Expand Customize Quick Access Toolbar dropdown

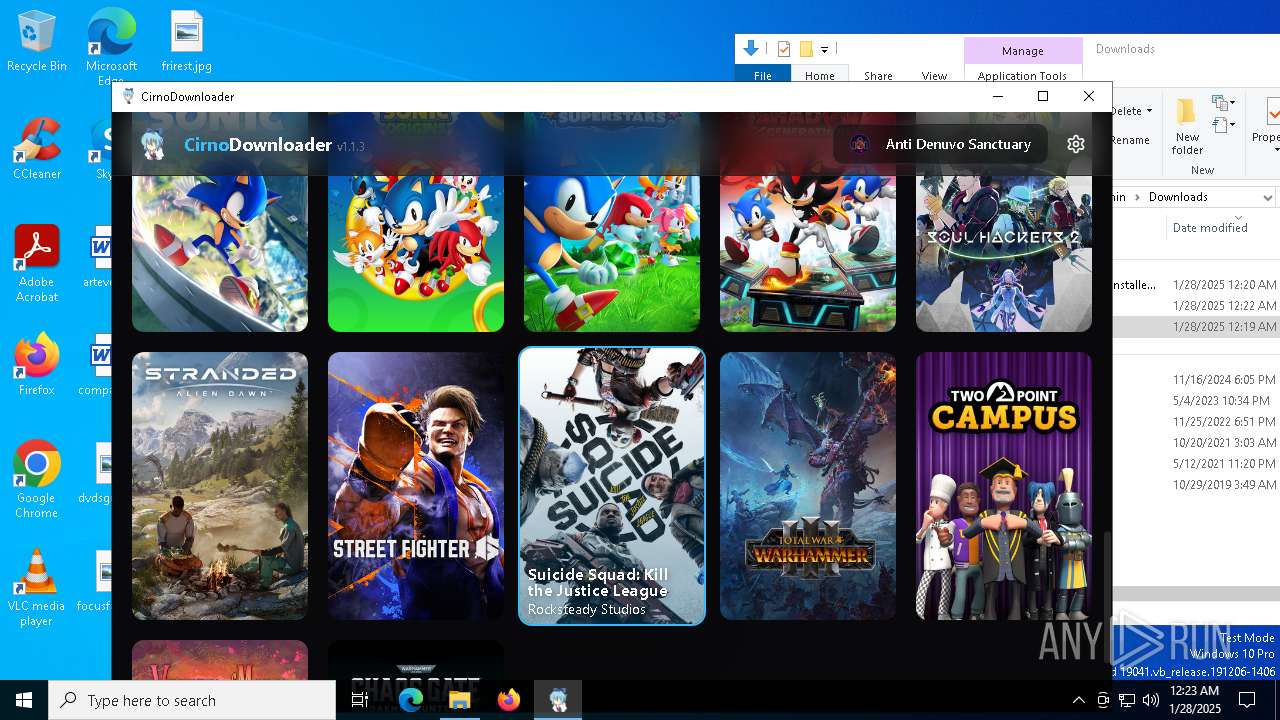tap(824, 49)
